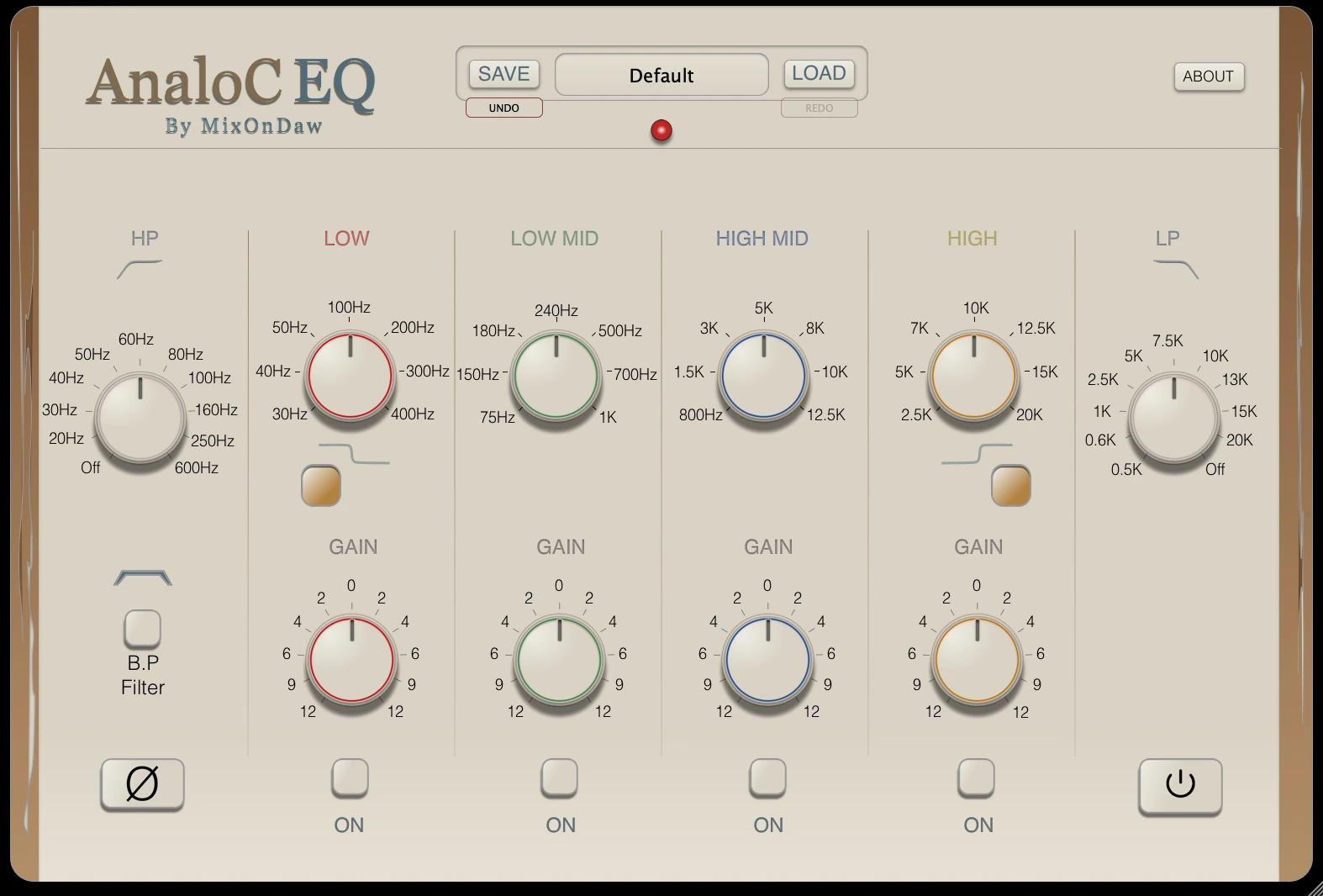Click the 800Hz mark on the HIGH MID knob

click(x=701, y=414)
